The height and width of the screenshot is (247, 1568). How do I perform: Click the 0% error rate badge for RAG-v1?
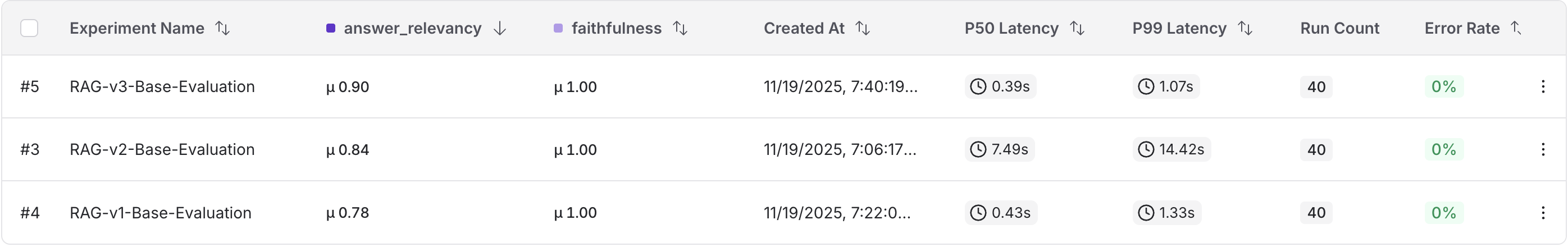point(1443,213)
